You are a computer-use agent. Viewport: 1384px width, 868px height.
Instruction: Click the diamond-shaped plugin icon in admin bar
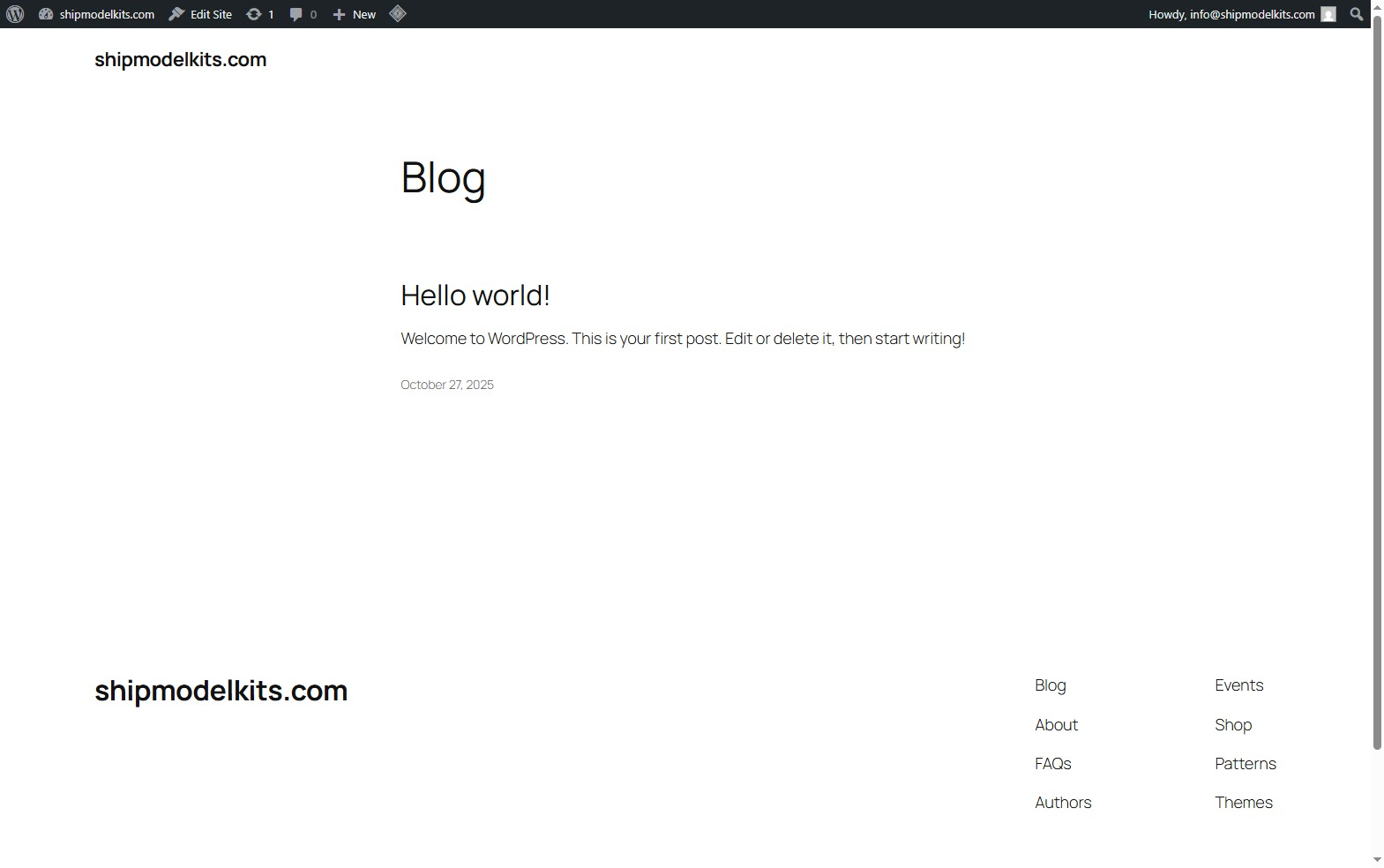[398, 14]
